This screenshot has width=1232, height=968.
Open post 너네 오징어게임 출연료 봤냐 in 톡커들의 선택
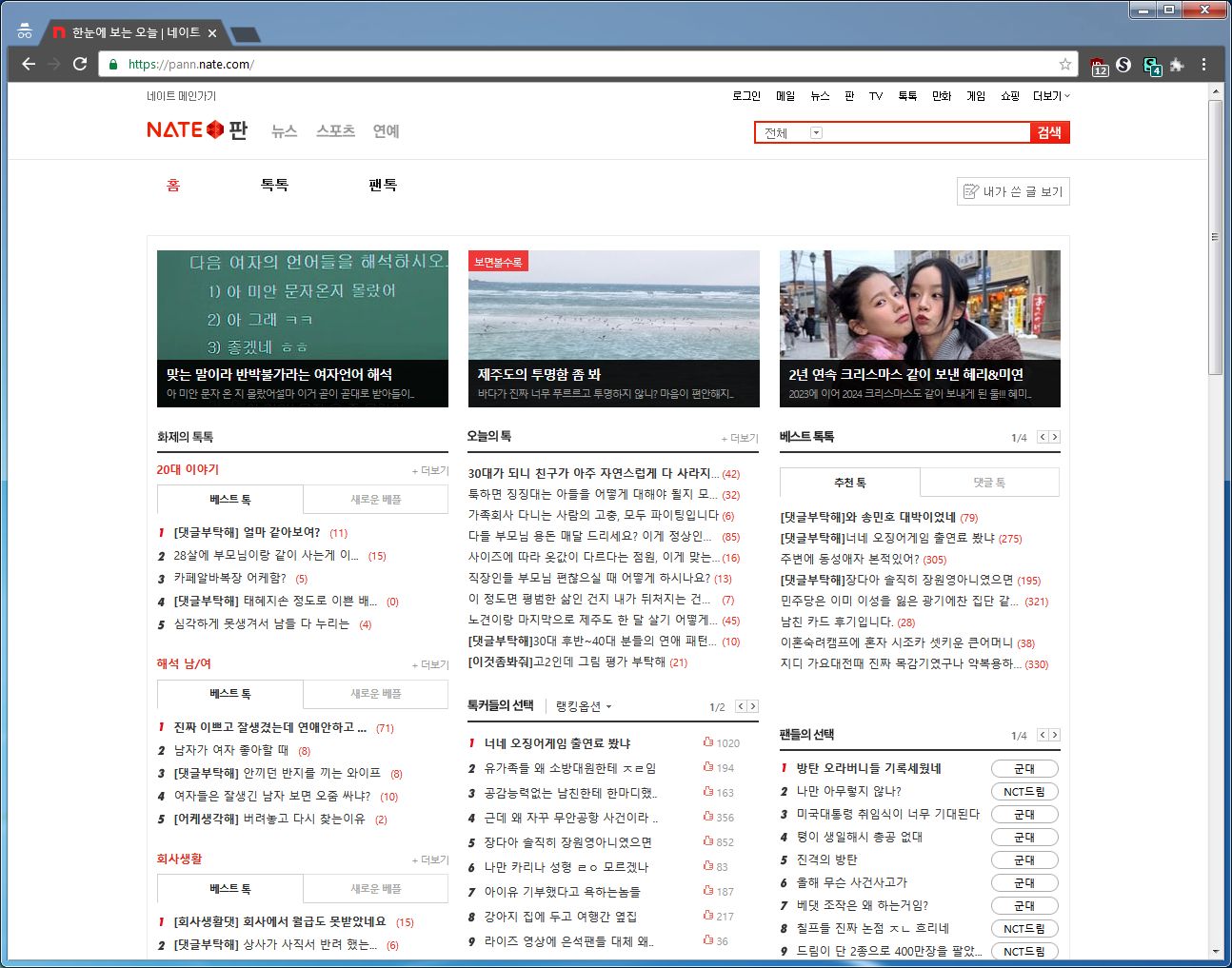pyautogui.click(x=557, y=743)
